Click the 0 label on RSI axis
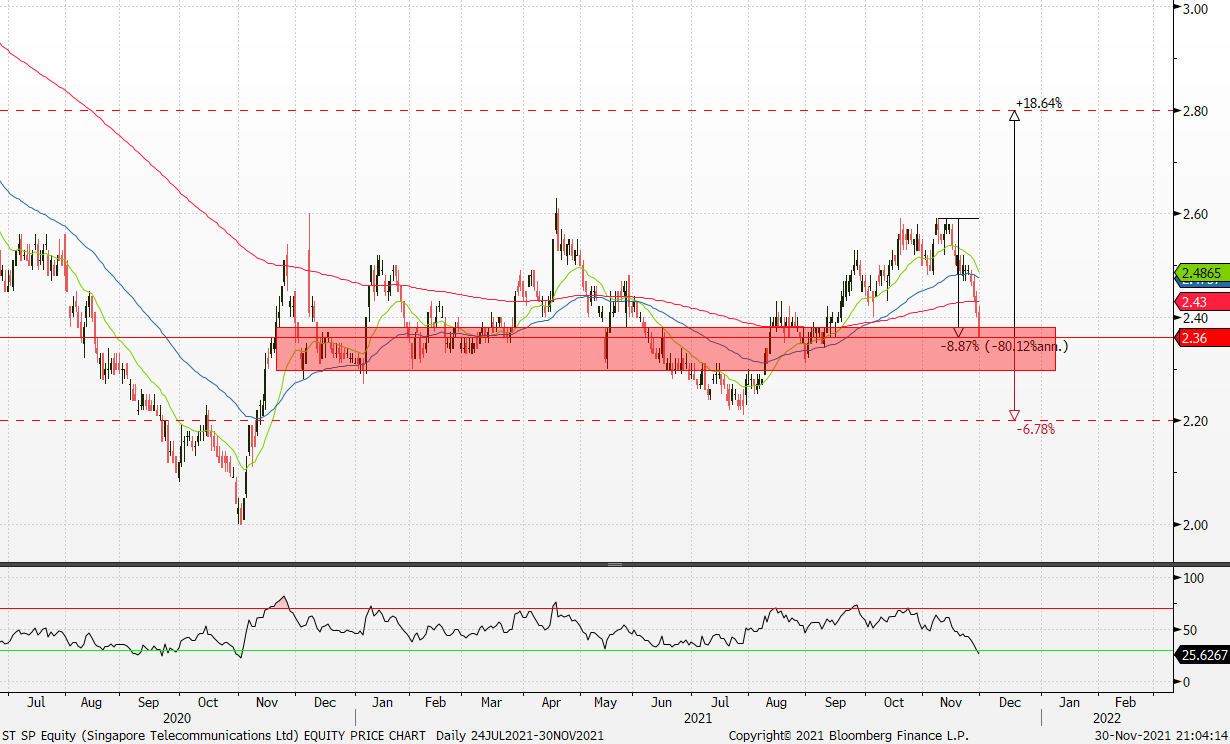Screen dimensions: 1230x744 1185,682
